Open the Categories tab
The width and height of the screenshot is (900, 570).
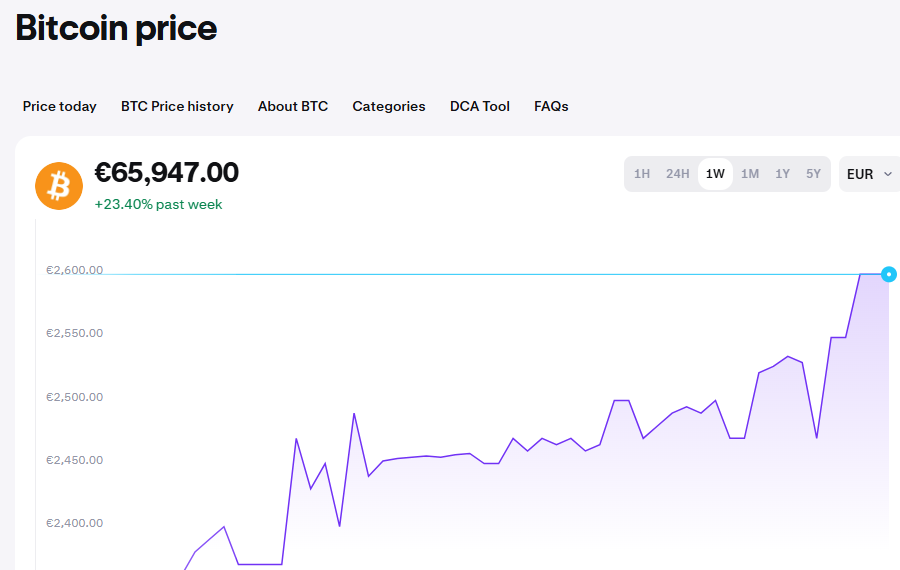point(389,107)
